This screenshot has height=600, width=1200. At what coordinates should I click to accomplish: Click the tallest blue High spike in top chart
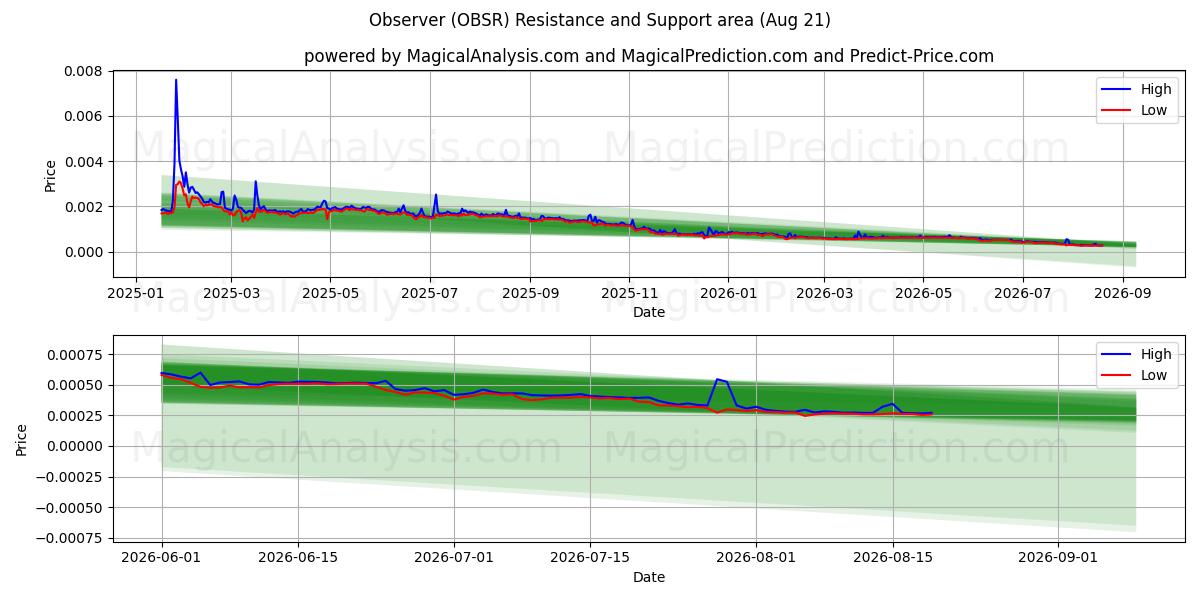pos(176,81)
